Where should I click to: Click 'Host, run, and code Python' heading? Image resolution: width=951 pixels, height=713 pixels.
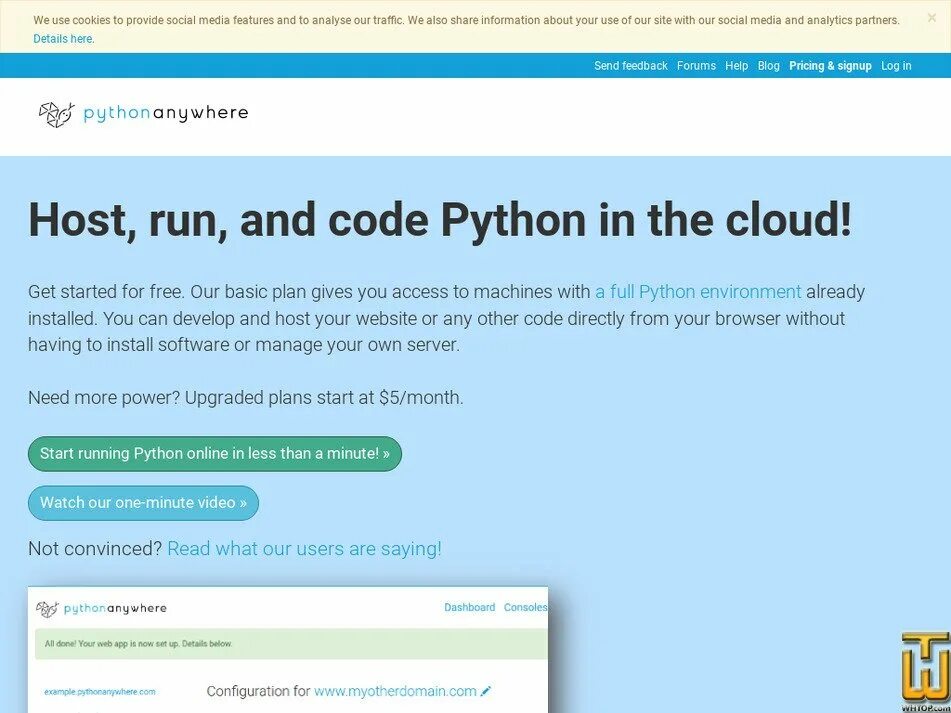coord(440,220)
